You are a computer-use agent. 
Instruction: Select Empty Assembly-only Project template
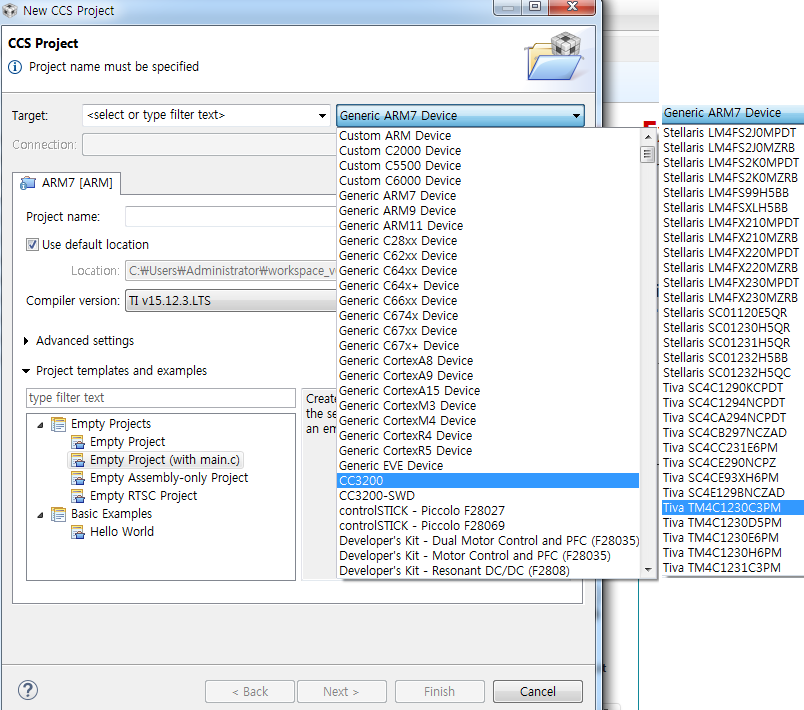tap(169, 478)
